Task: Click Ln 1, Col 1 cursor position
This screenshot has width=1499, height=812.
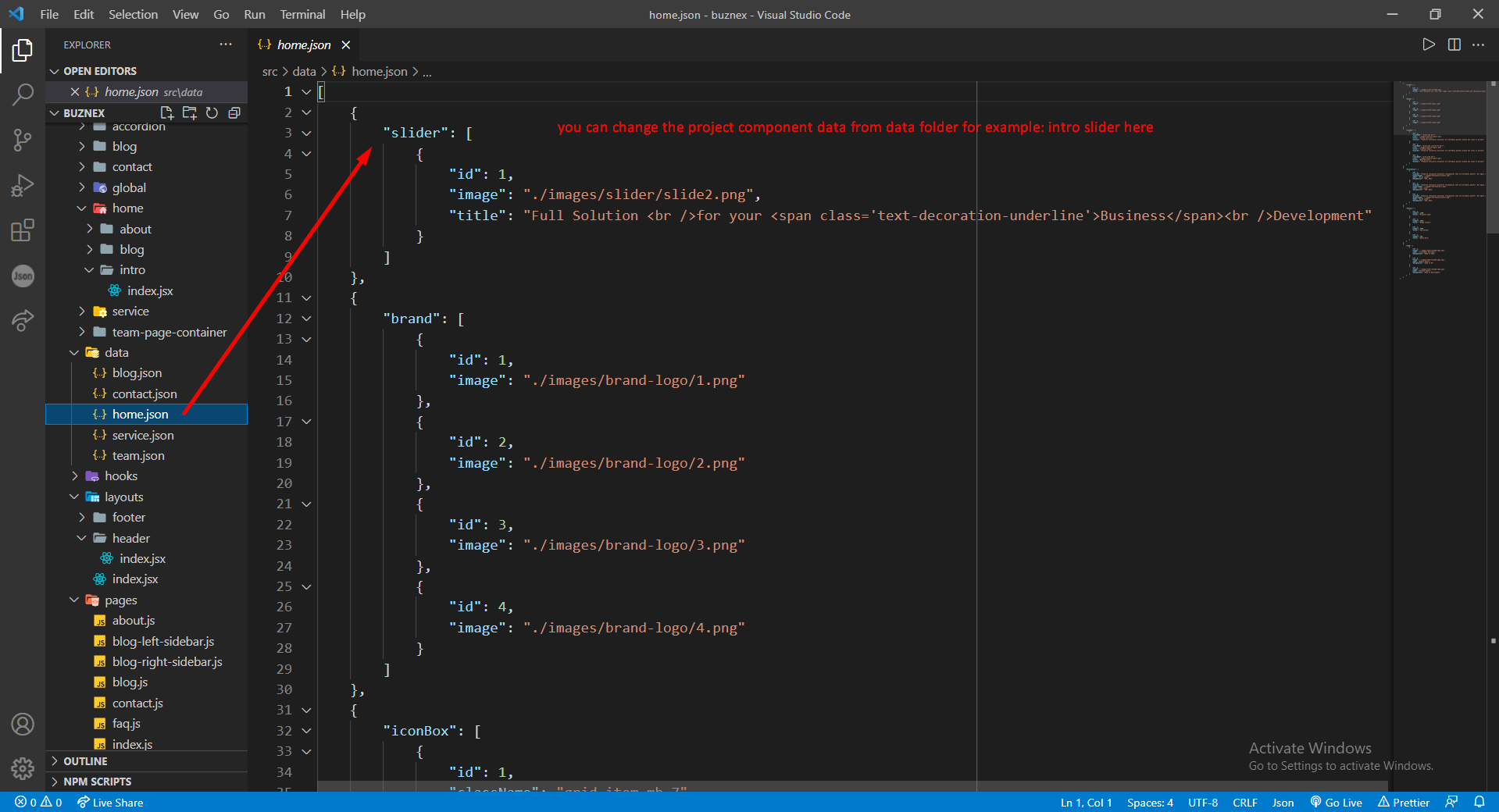Action: pyautogui.click(x=1086, y=803)
